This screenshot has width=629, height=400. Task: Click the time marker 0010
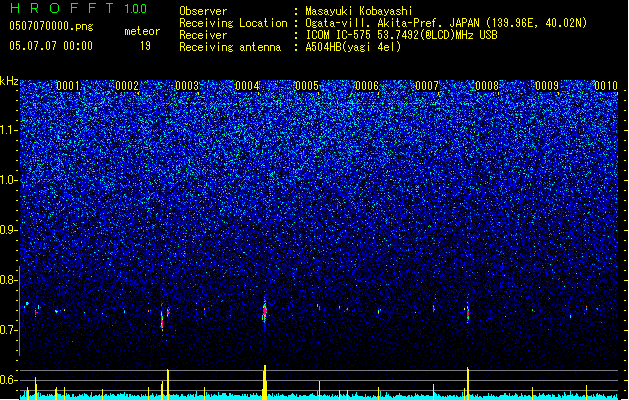[x=606, y=86]
